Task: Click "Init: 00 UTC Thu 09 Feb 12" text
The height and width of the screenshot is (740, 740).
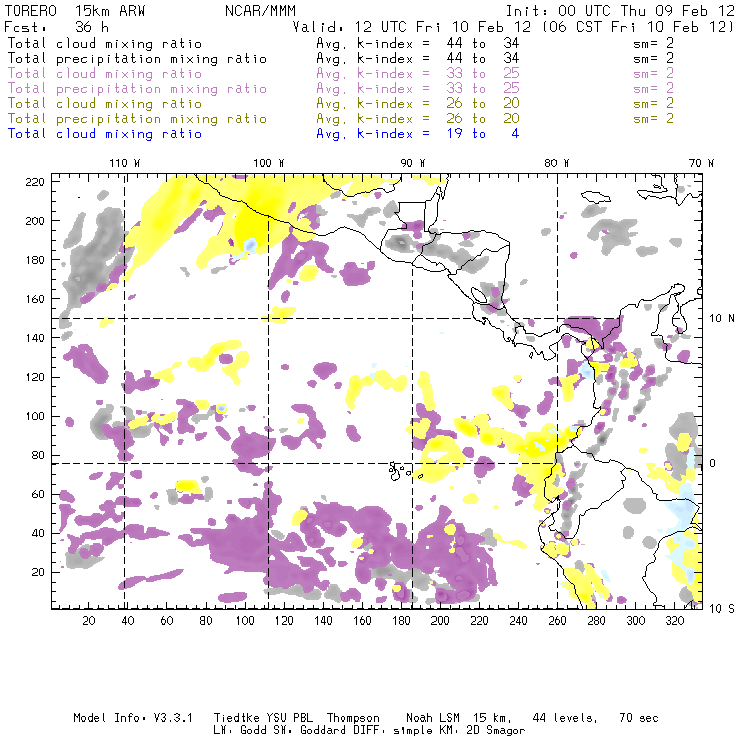Action: (x=620, y=11)
